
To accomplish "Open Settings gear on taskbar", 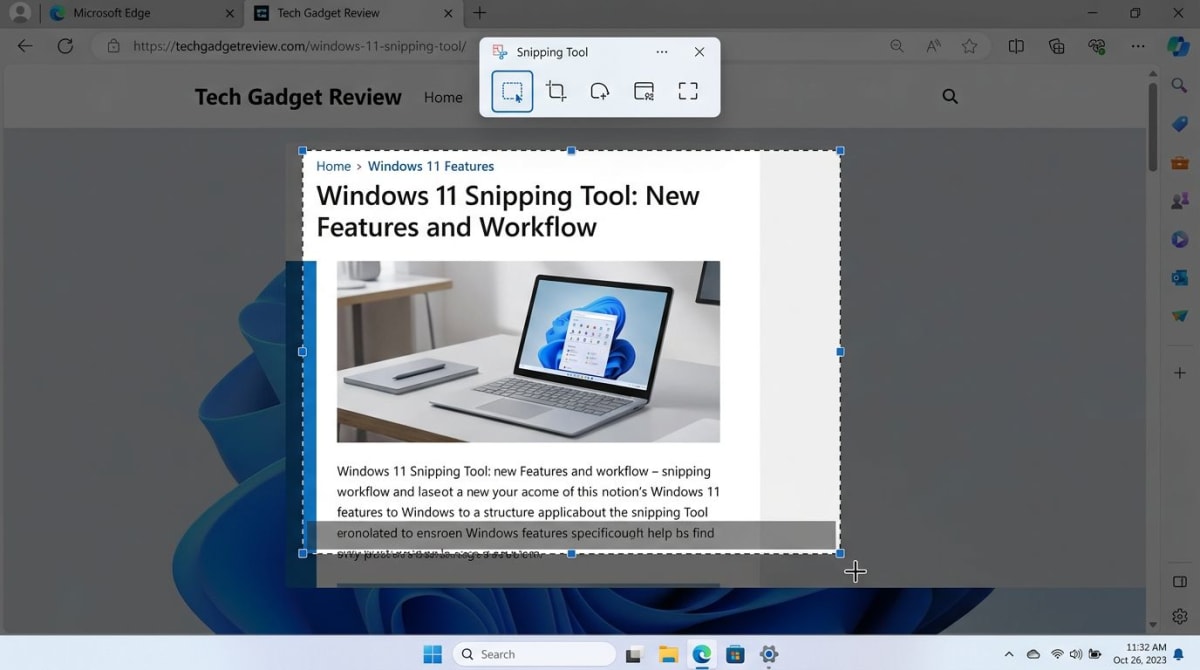I will pos(769,655).
